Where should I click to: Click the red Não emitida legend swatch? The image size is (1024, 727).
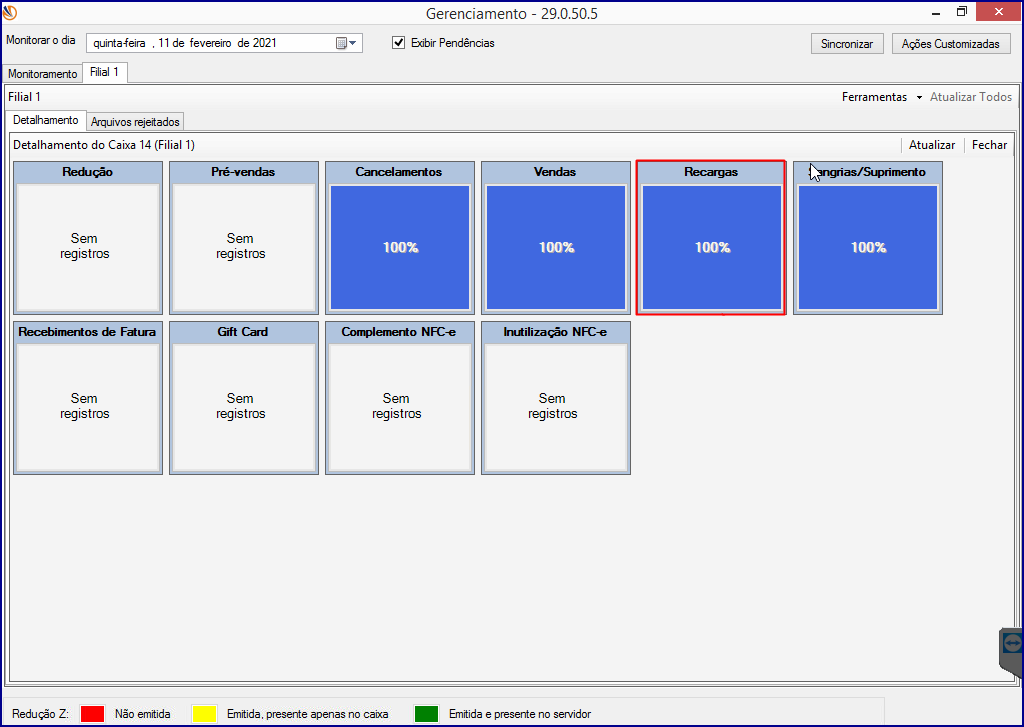[92, 714]
